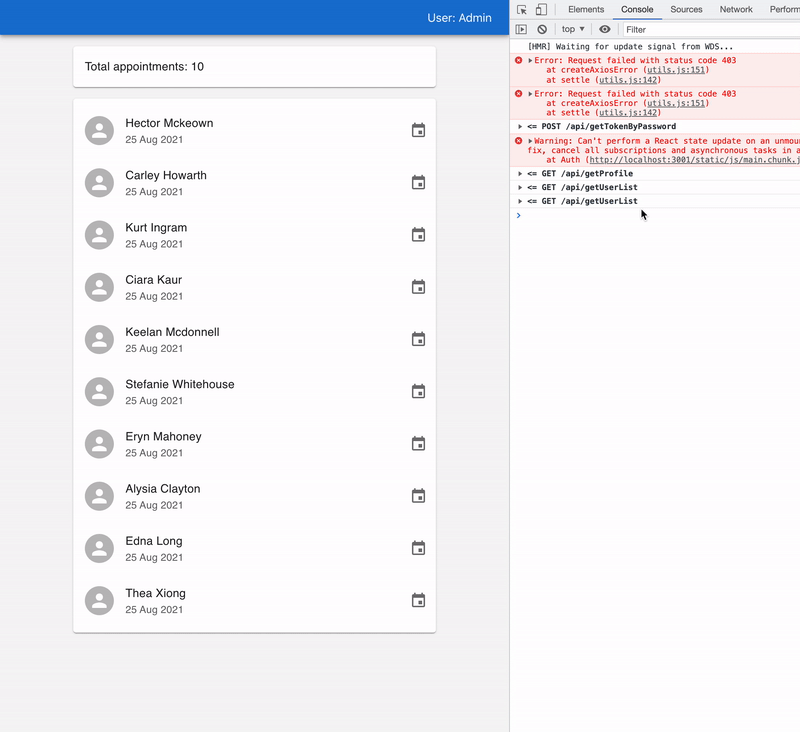The width and height of the screenshot is (800, 732).
Task: Show the console sidebar panel
Action: 521,30
